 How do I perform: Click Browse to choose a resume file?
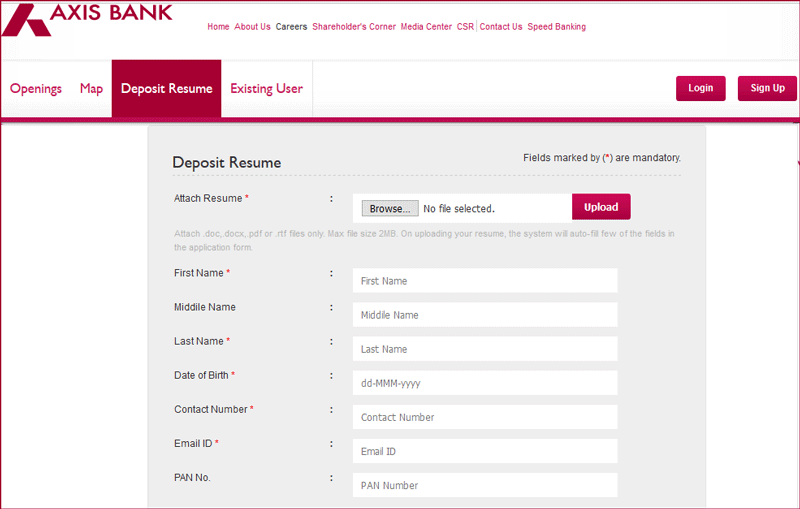coord(390,209)
